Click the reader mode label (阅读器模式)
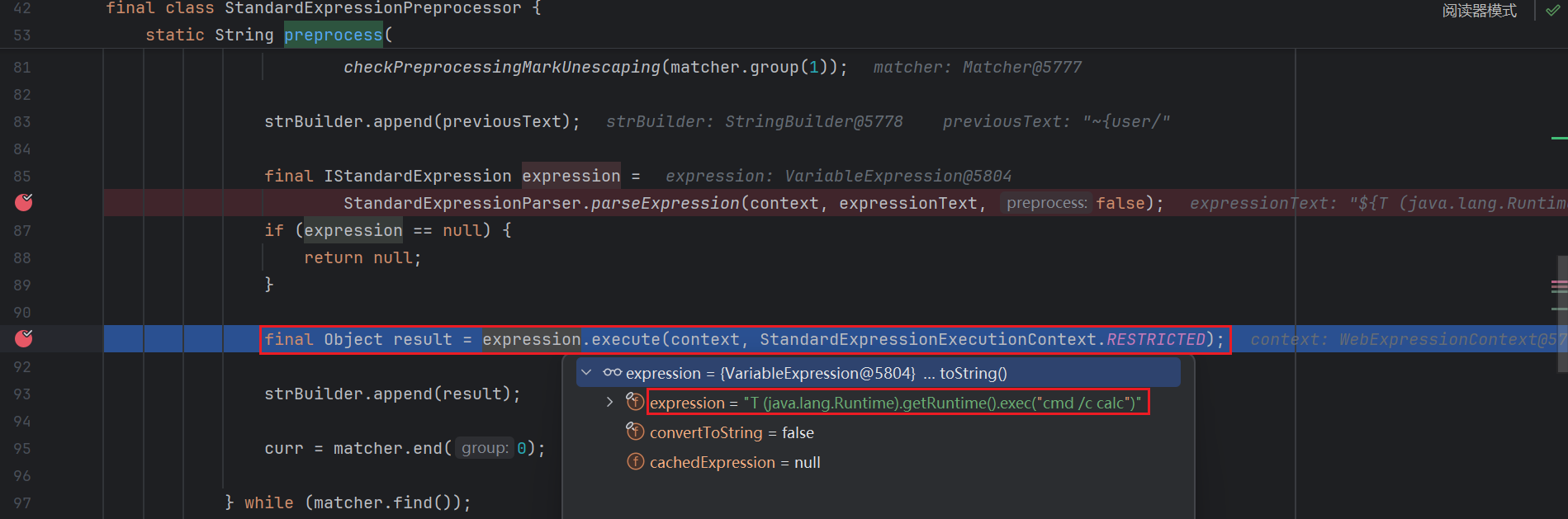1568x519 pixels. [1479, 11]
